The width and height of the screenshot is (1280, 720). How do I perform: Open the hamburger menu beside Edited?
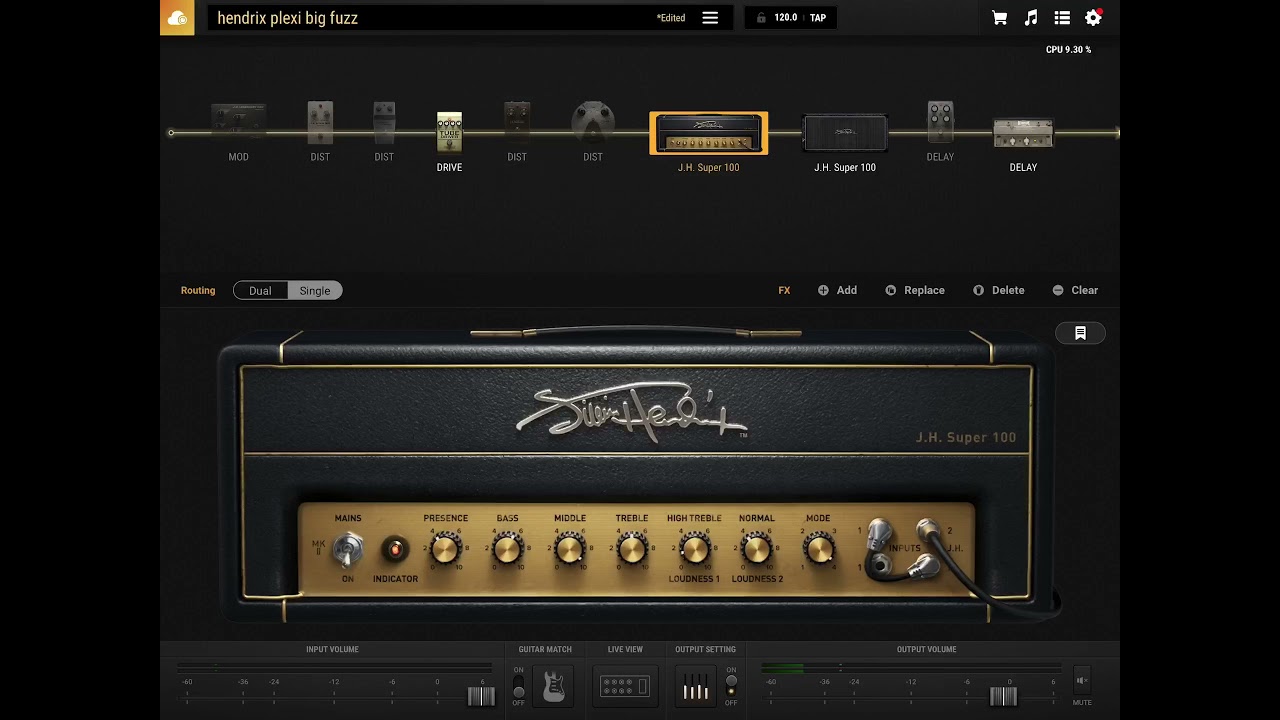[x=710, y=18]
